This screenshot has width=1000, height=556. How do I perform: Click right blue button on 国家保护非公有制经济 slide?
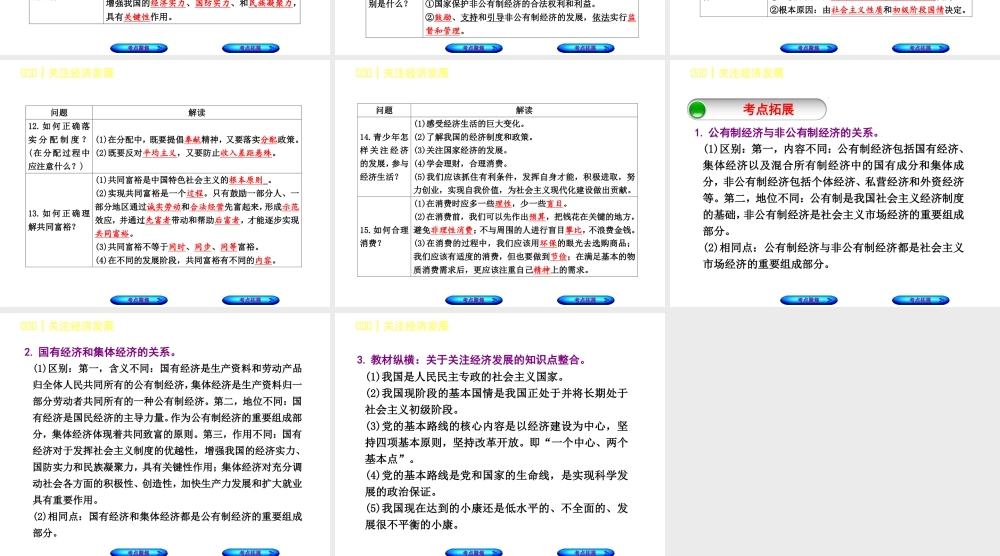[585, 48]
